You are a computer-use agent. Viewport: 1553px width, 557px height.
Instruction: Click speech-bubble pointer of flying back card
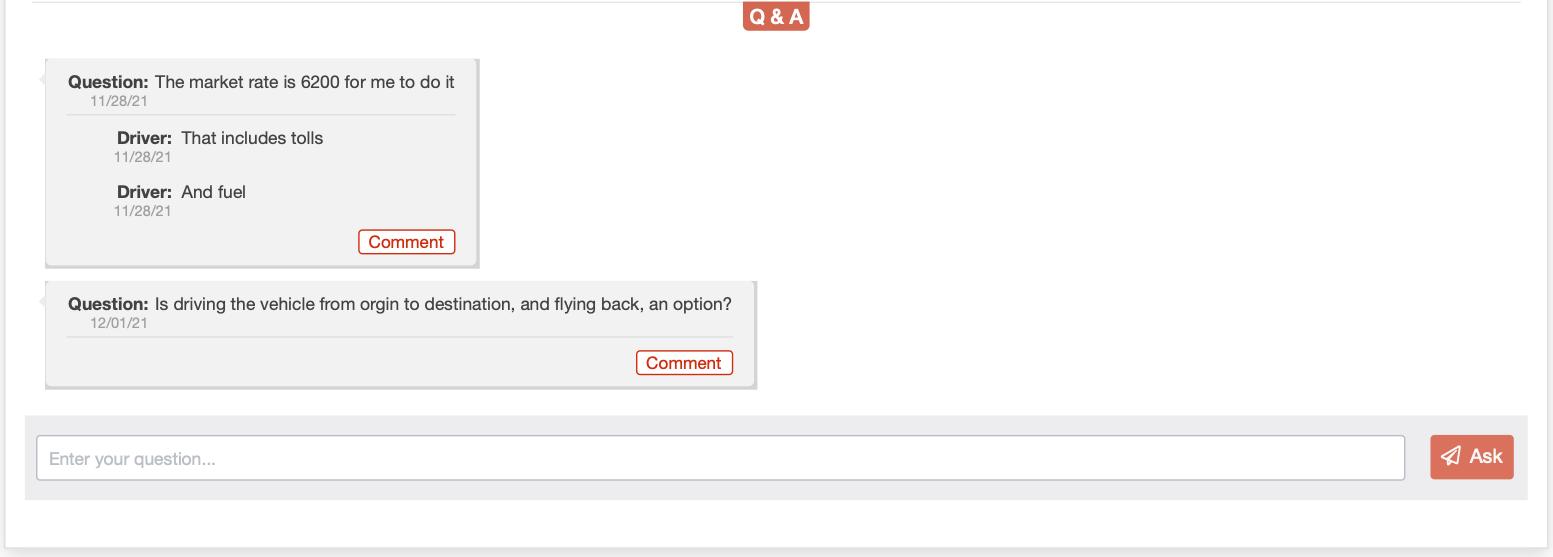pos(42,301)
